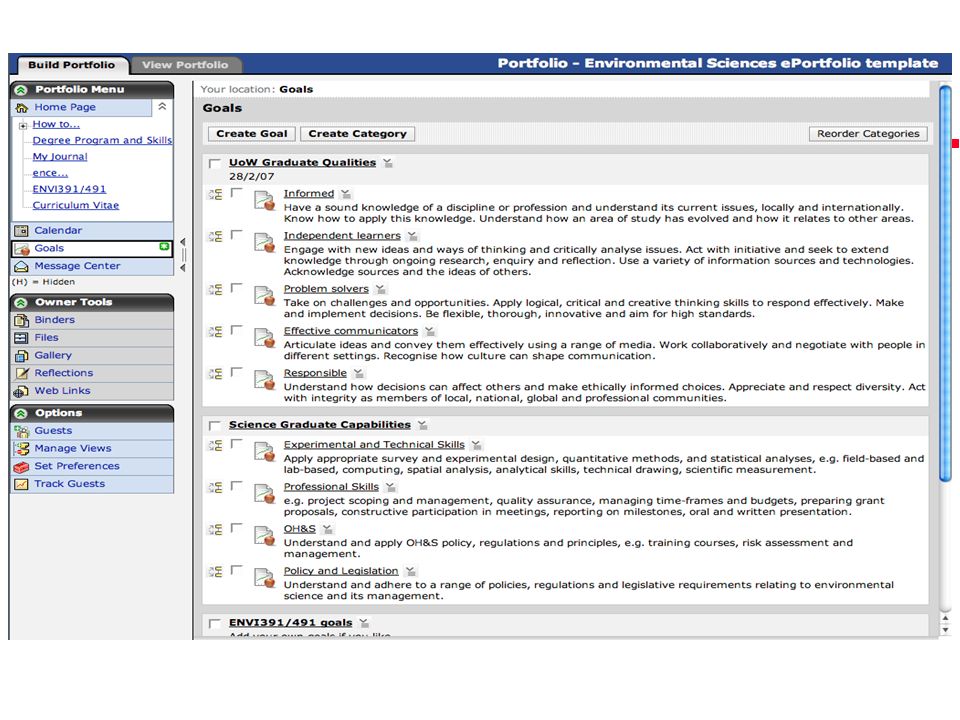This screenshot has height=720, width=960.
Task: Click the document icon beside Policy and Legislation
Action: (264, 577)
